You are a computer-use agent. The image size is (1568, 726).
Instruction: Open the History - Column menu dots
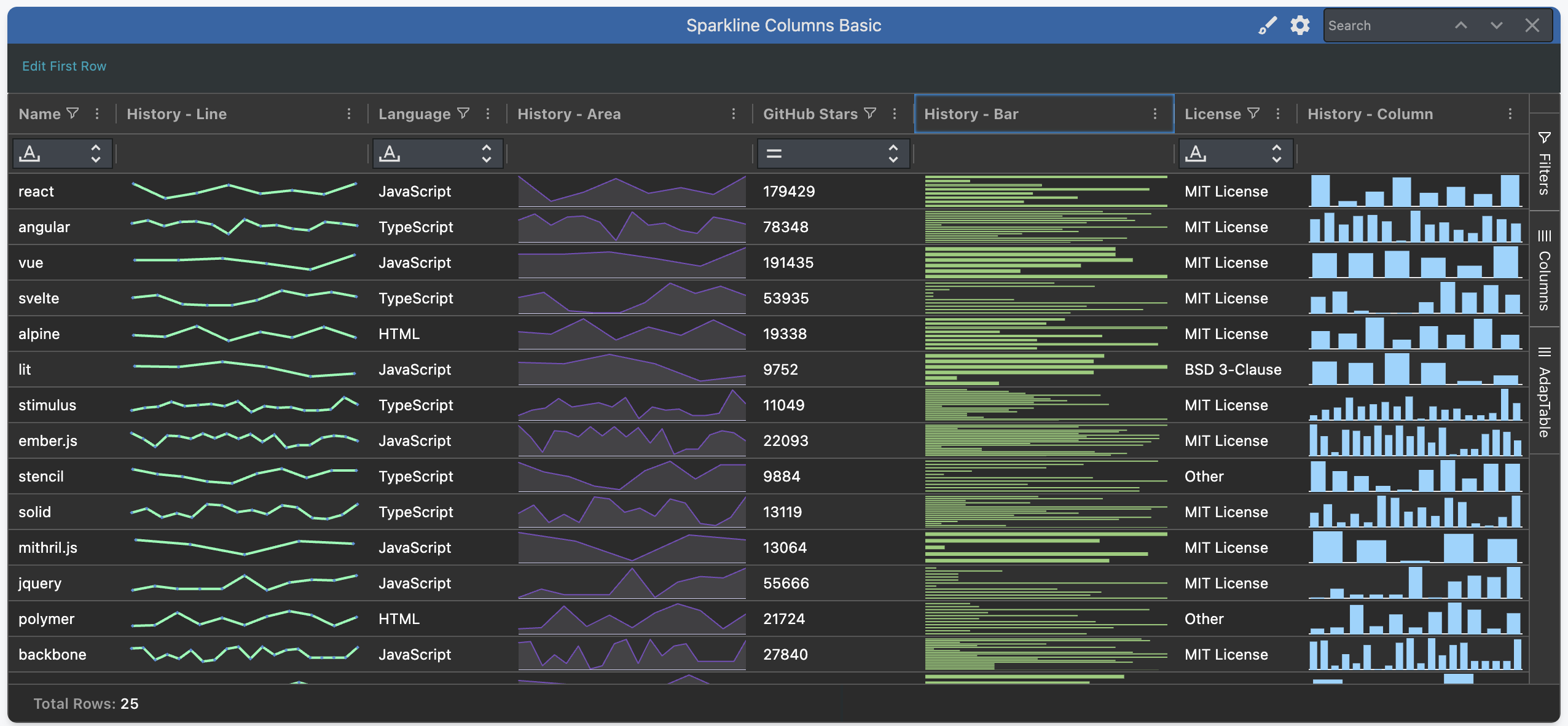(x=1510, y=114)
